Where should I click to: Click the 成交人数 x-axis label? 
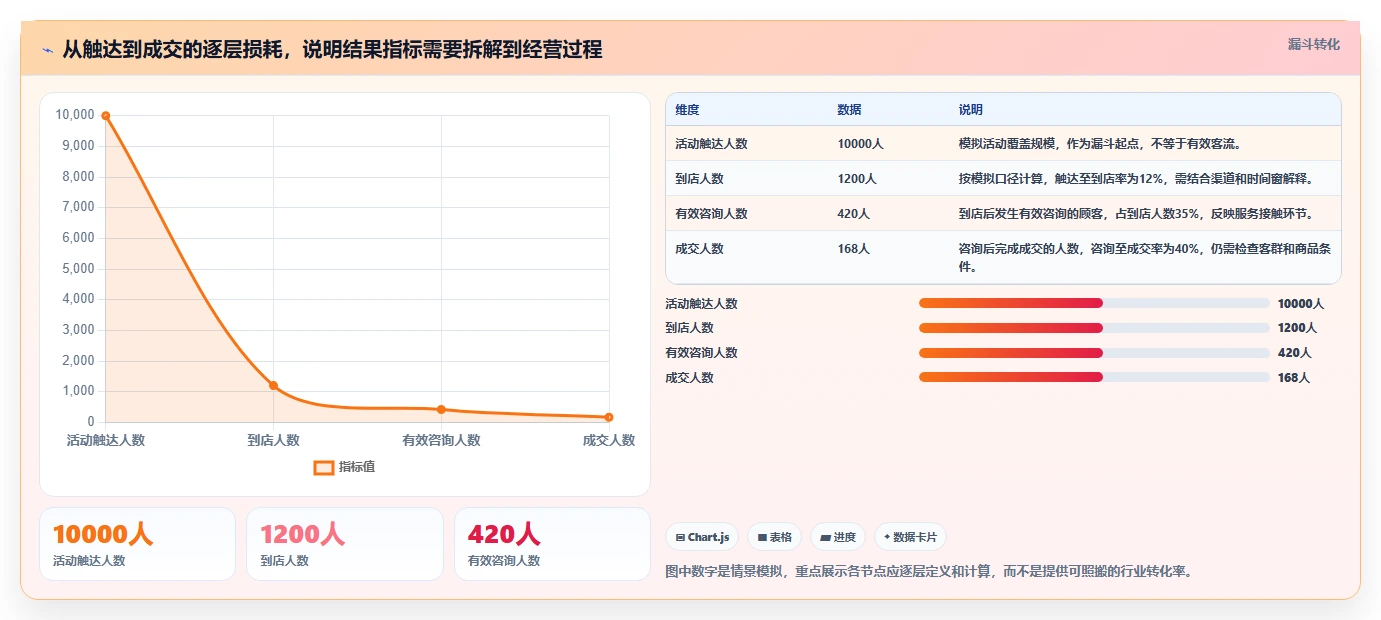tap(609, 440)
